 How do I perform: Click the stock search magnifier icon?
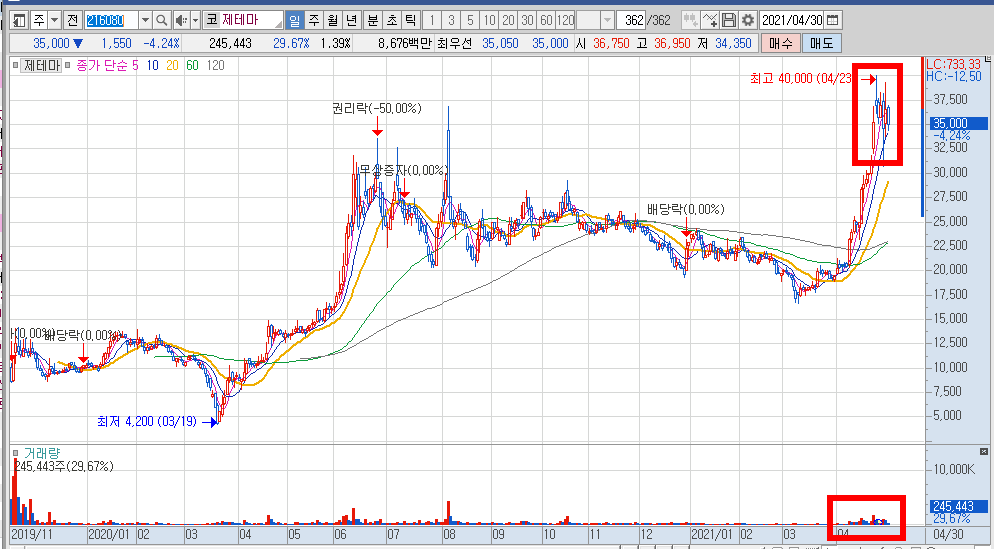162,20
